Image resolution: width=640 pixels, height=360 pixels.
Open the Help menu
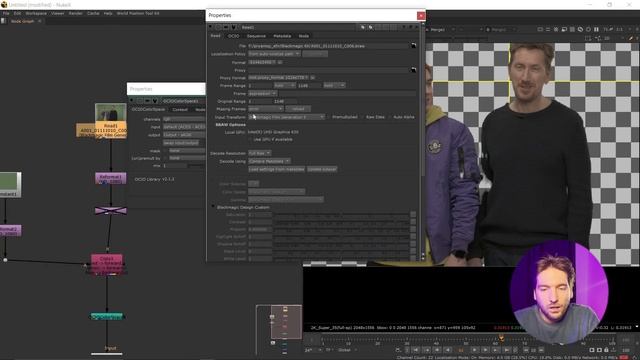pyautogui.click(x=108, y=13)
